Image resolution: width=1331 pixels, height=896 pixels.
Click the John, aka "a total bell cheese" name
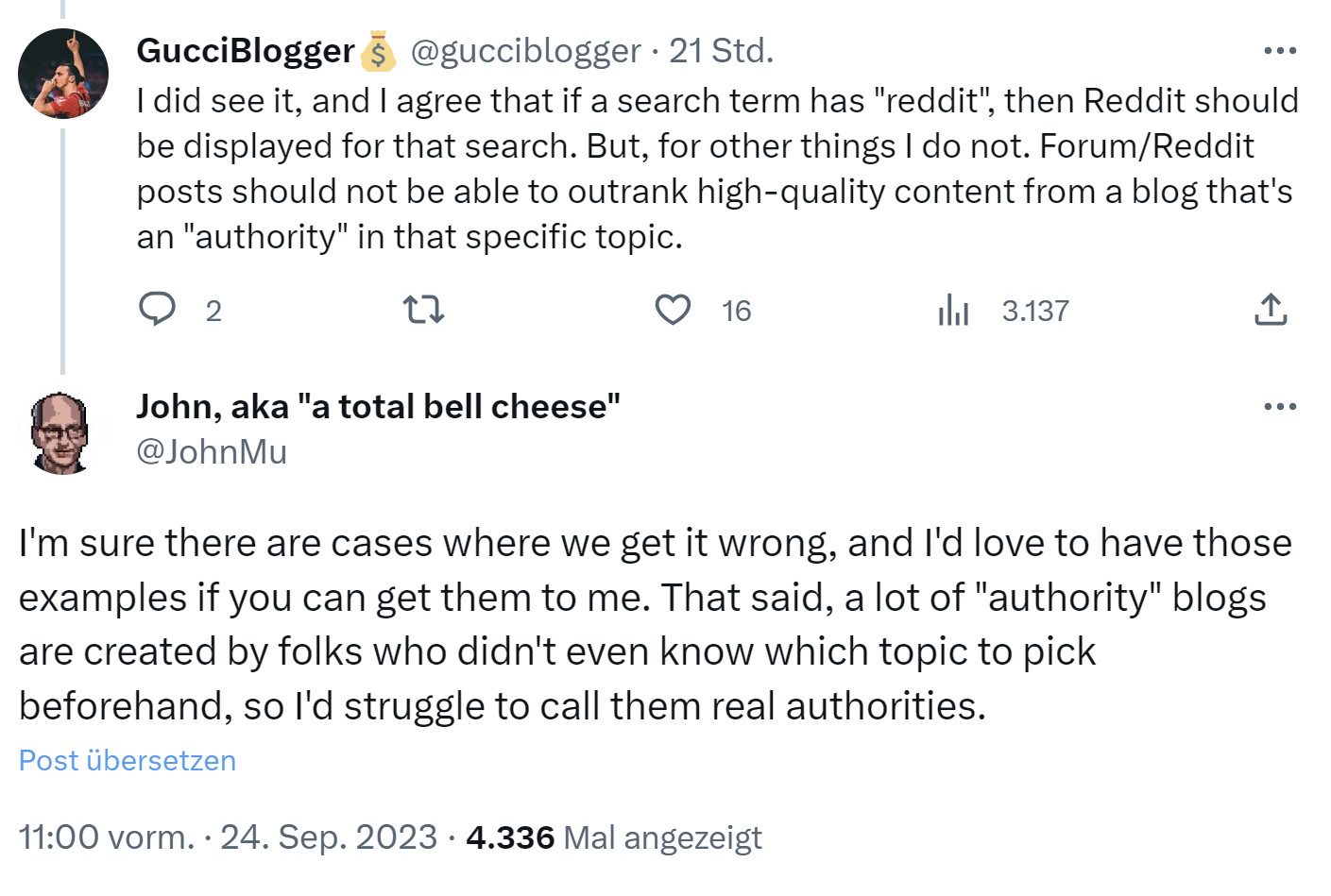pyautogui.click(x=378, y=407)
